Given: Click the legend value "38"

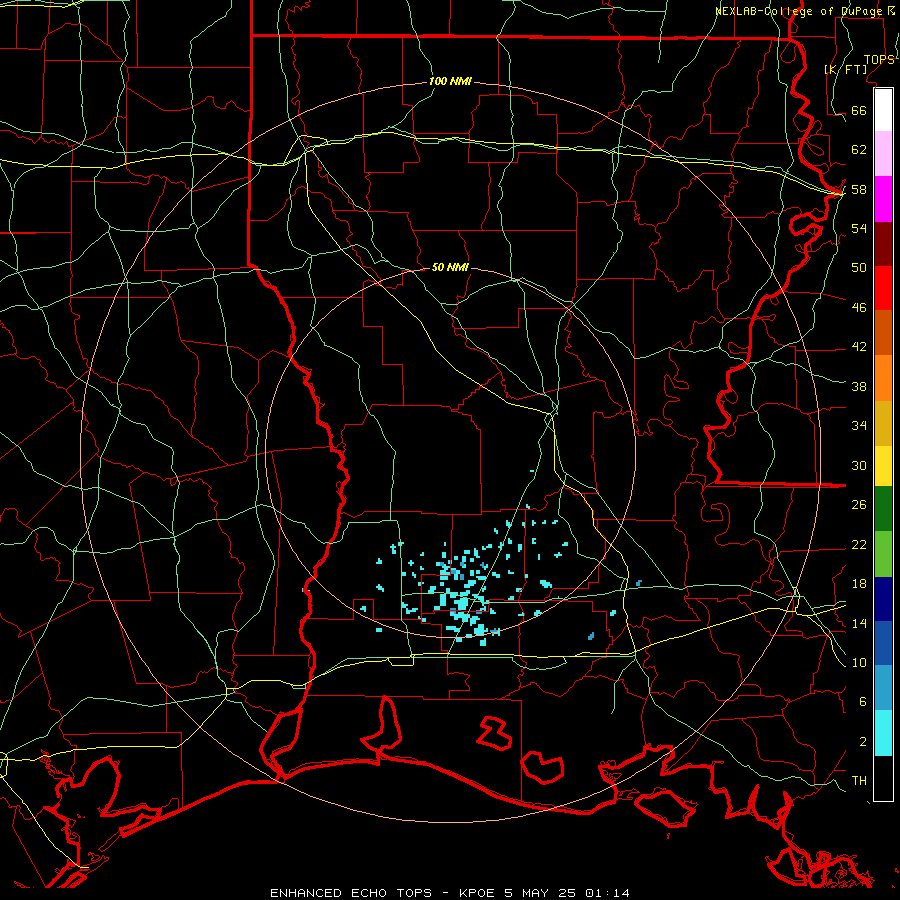Looking at the screenshot, I should 859,386.
